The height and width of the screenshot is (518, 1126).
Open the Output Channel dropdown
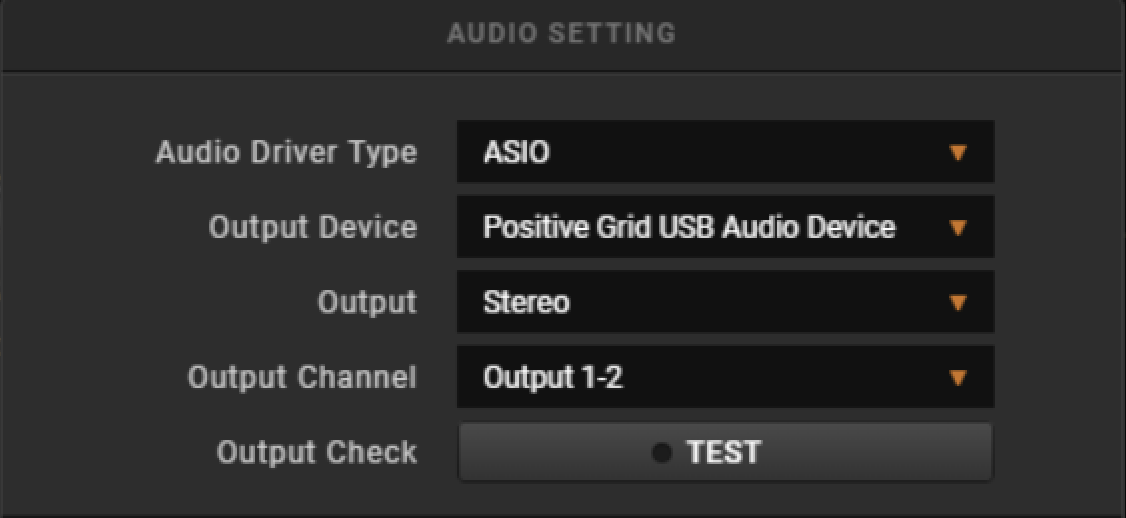[x=725, y=376]
